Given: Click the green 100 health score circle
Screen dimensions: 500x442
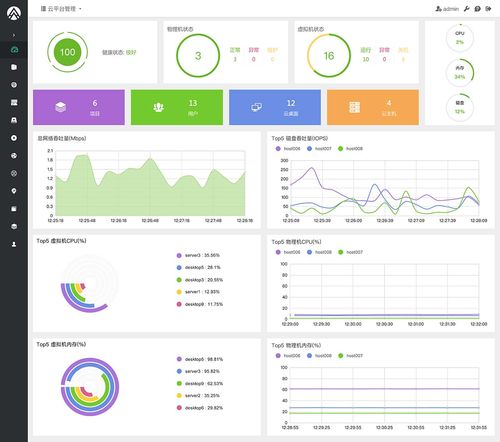Looking at the screenshot, I should (x=67, y=52).
